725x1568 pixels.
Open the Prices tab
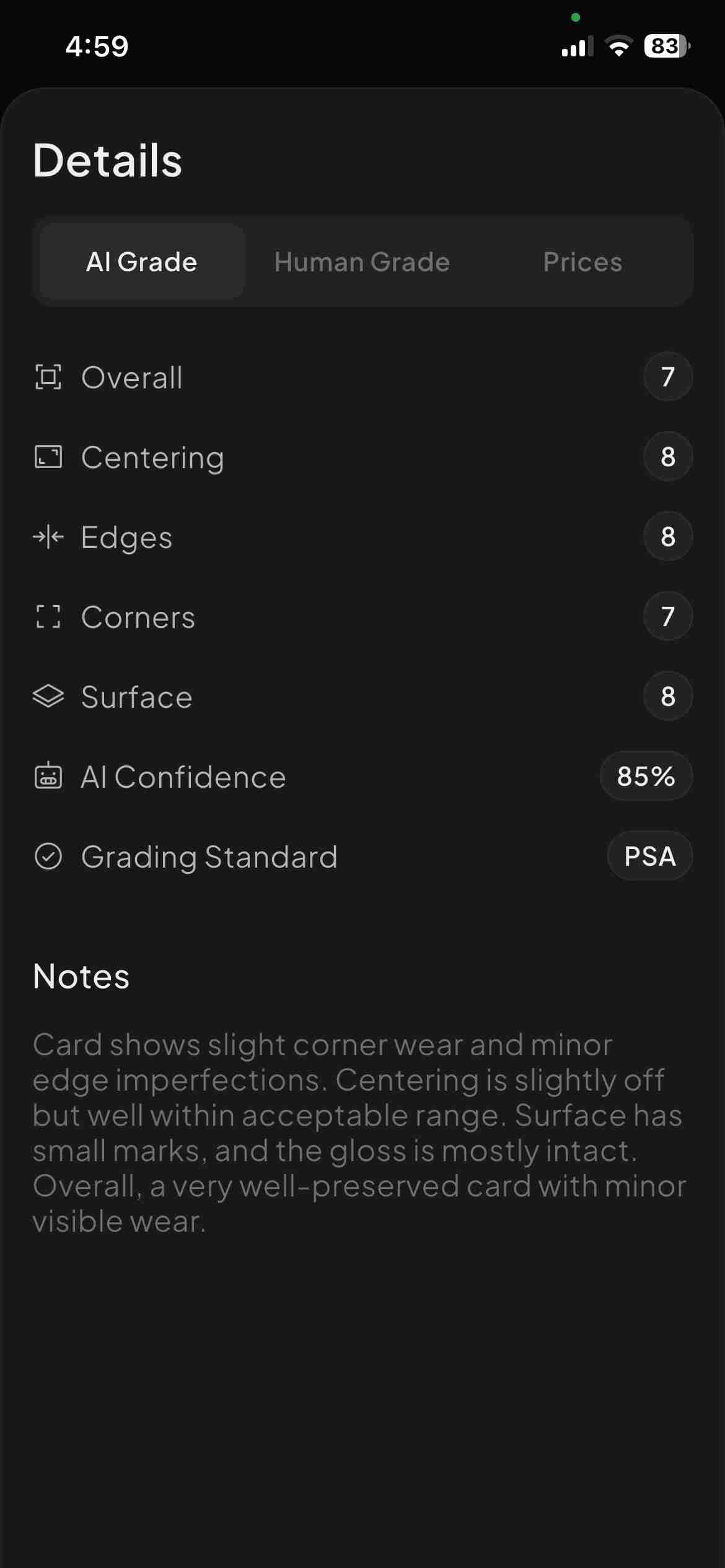point(582,262)
